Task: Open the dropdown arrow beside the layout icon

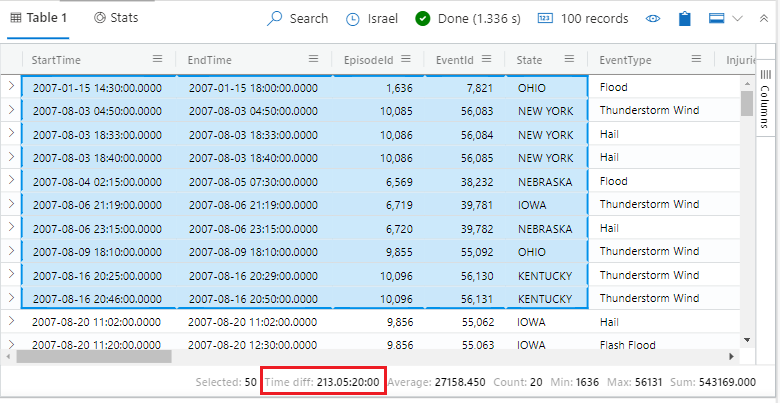Action: [738, 19]
